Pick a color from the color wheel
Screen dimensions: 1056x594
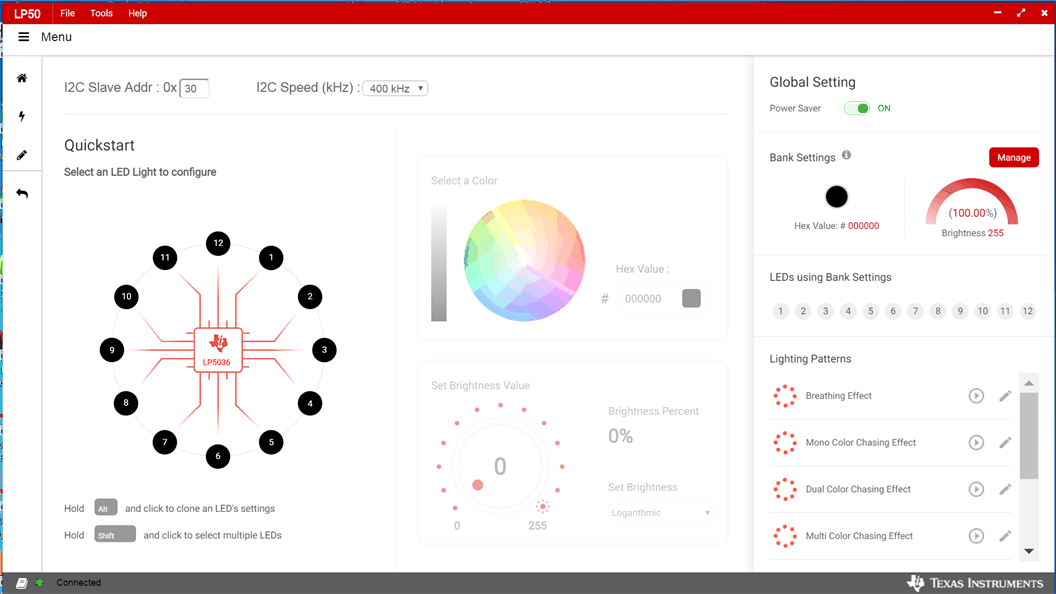point(523,260)
